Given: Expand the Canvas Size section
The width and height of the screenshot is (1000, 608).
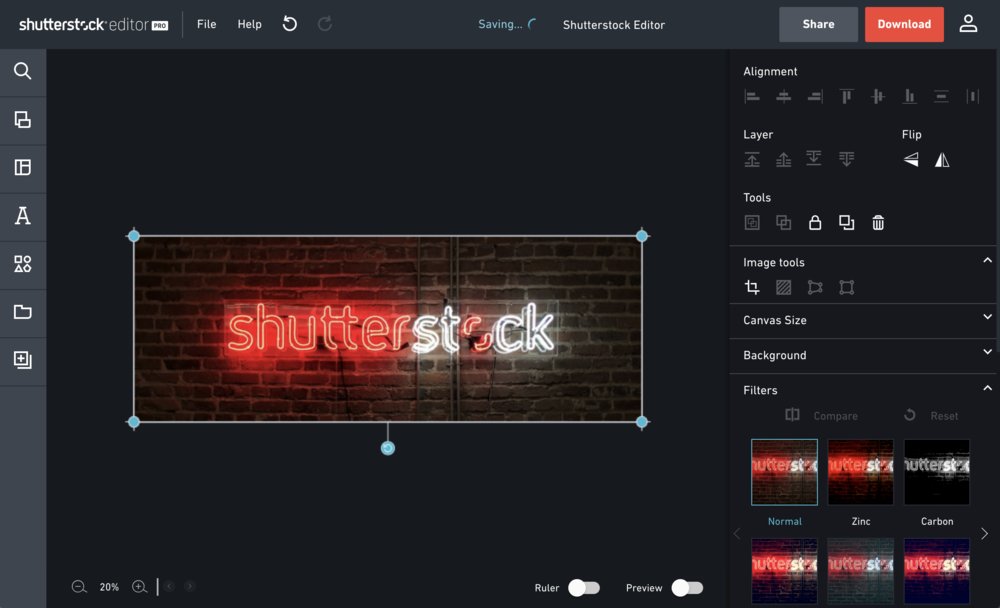Looking at the screenshot, I should [987, 317].
